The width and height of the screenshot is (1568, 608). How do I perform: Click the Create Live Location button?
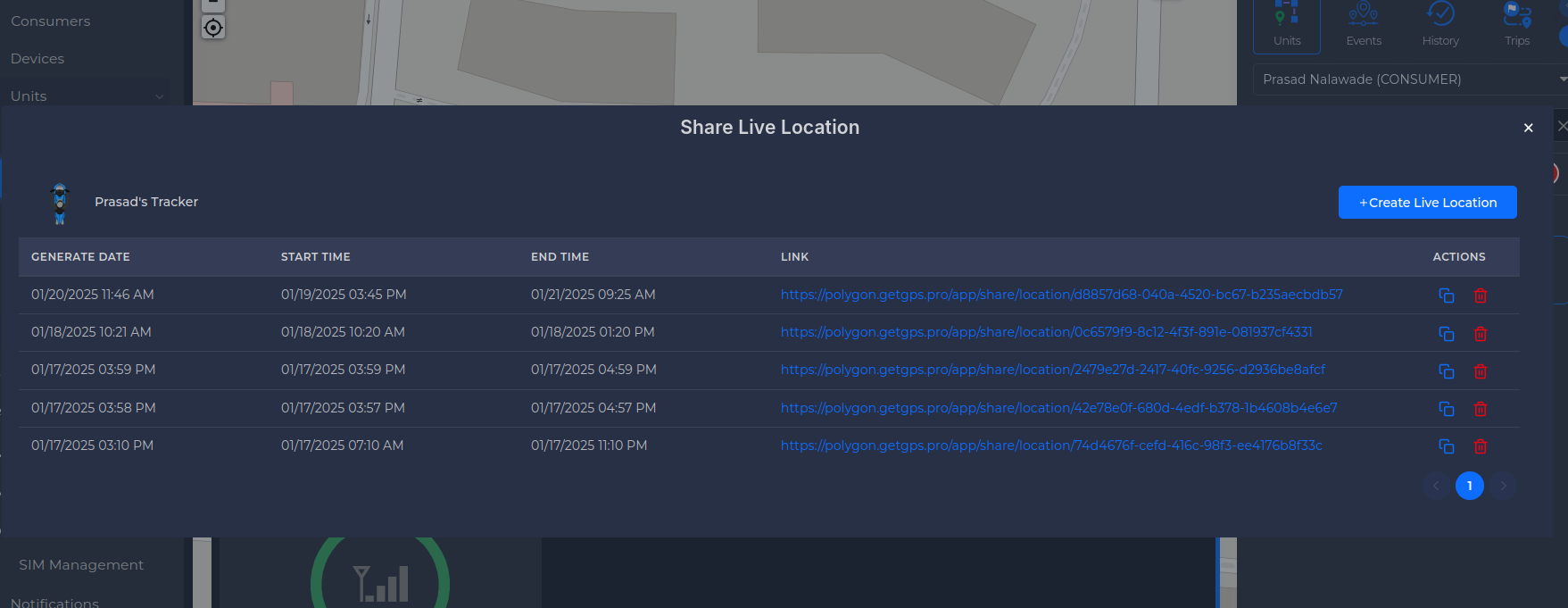1428,203
